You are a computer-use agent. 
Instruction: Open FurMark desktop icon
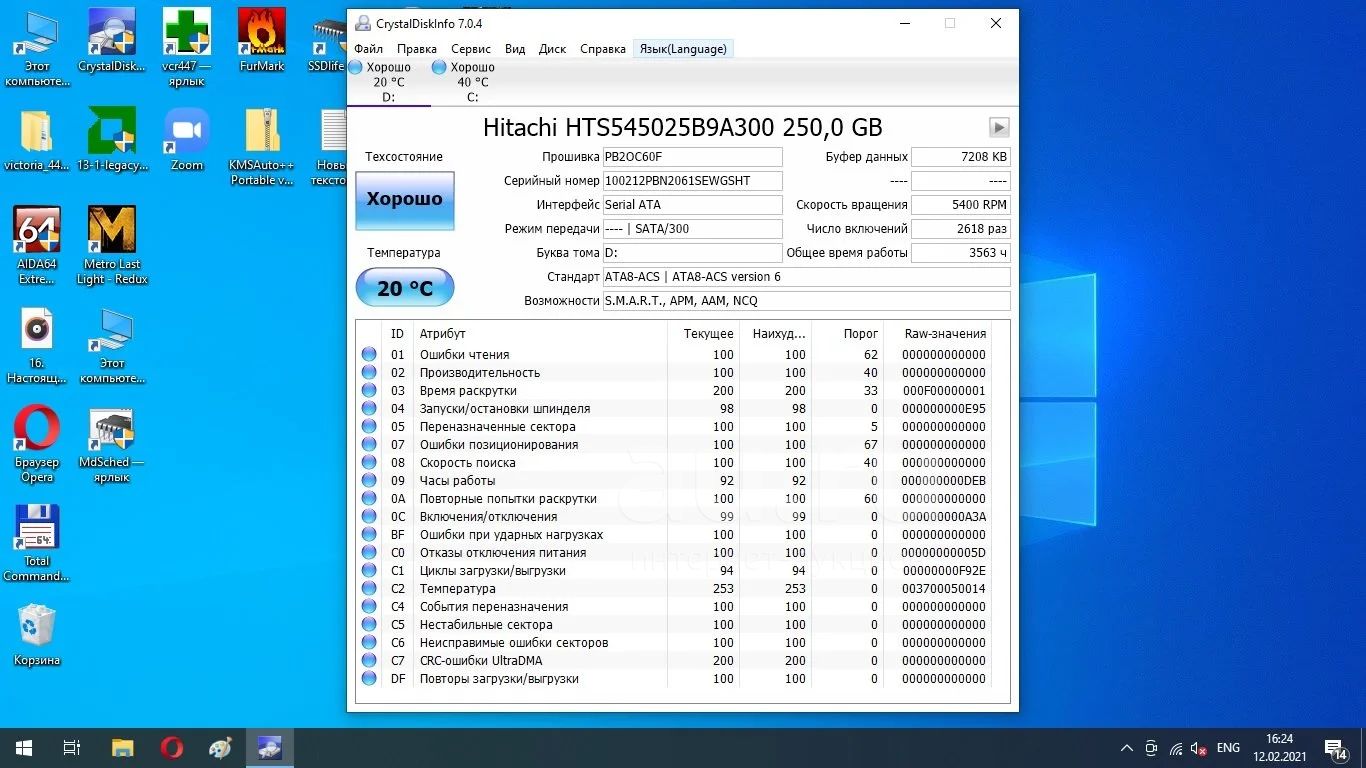[262, 42]
